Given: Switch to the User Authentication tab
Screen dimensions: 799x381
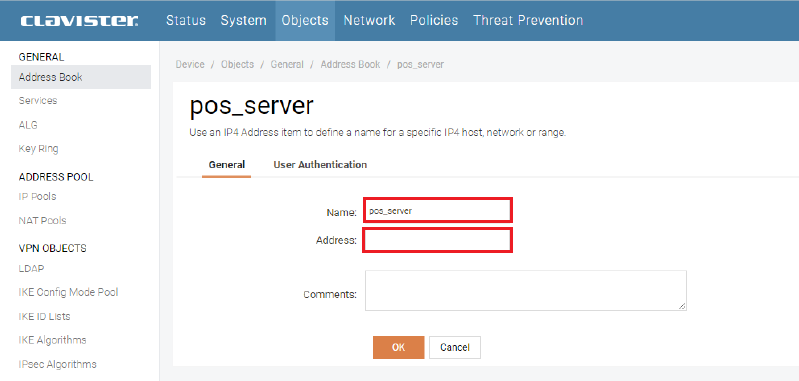Looking at the screenshot, I should pyautogui.click(x=320, y=165).
